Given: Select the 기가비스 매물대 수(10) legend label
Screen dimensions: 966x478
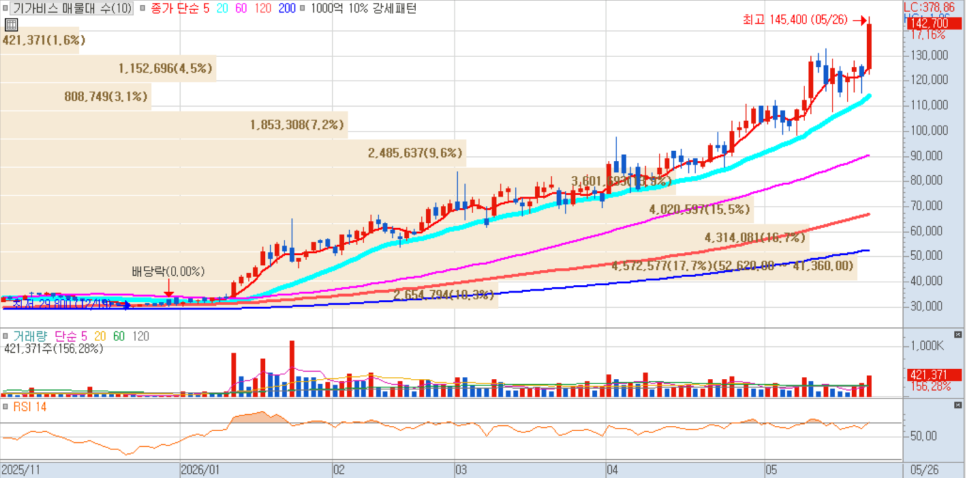Looking at the screenshot, I should pyautogui.click(x=73, y=9).
